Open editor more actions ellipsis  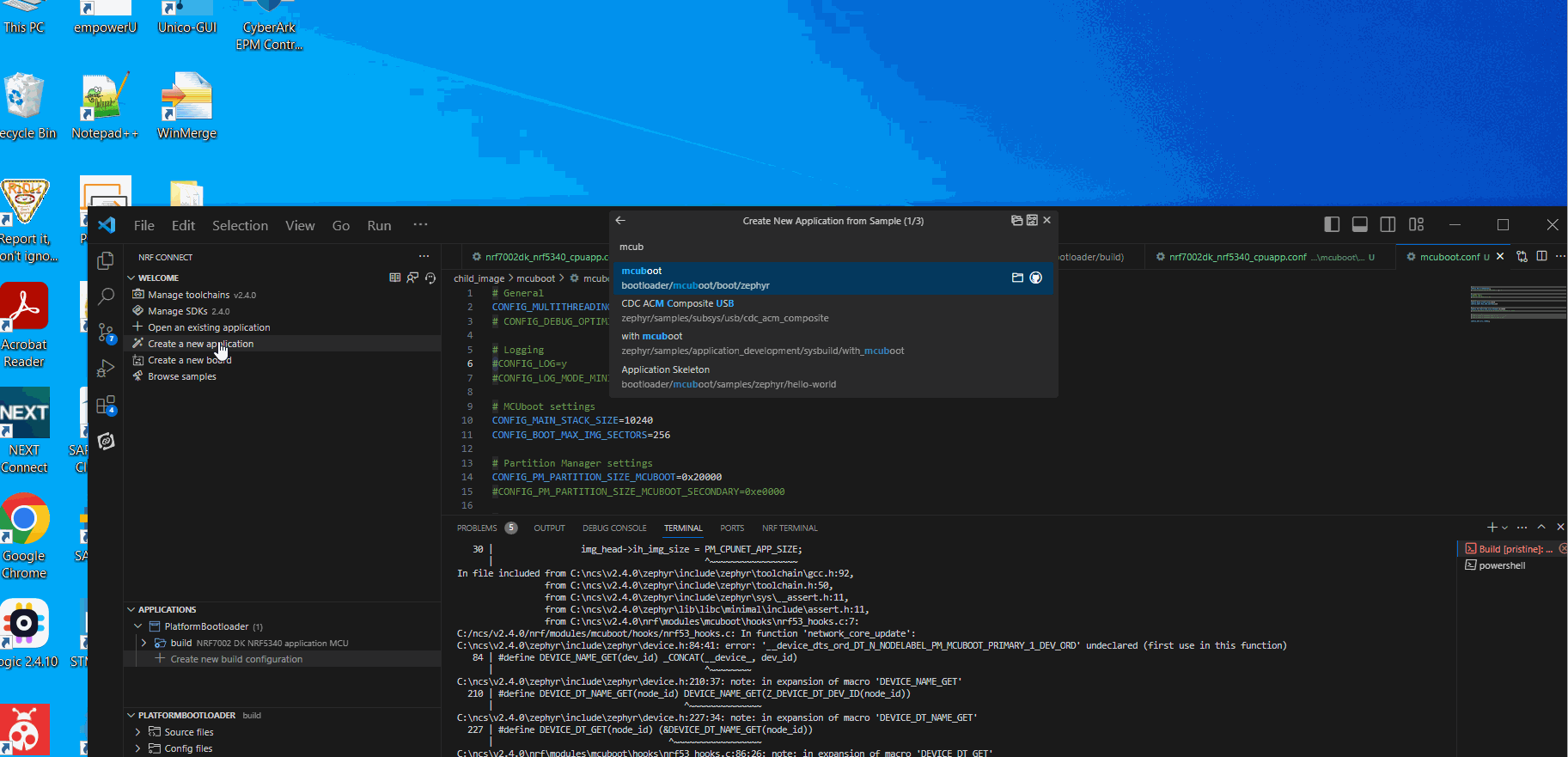1559,256
